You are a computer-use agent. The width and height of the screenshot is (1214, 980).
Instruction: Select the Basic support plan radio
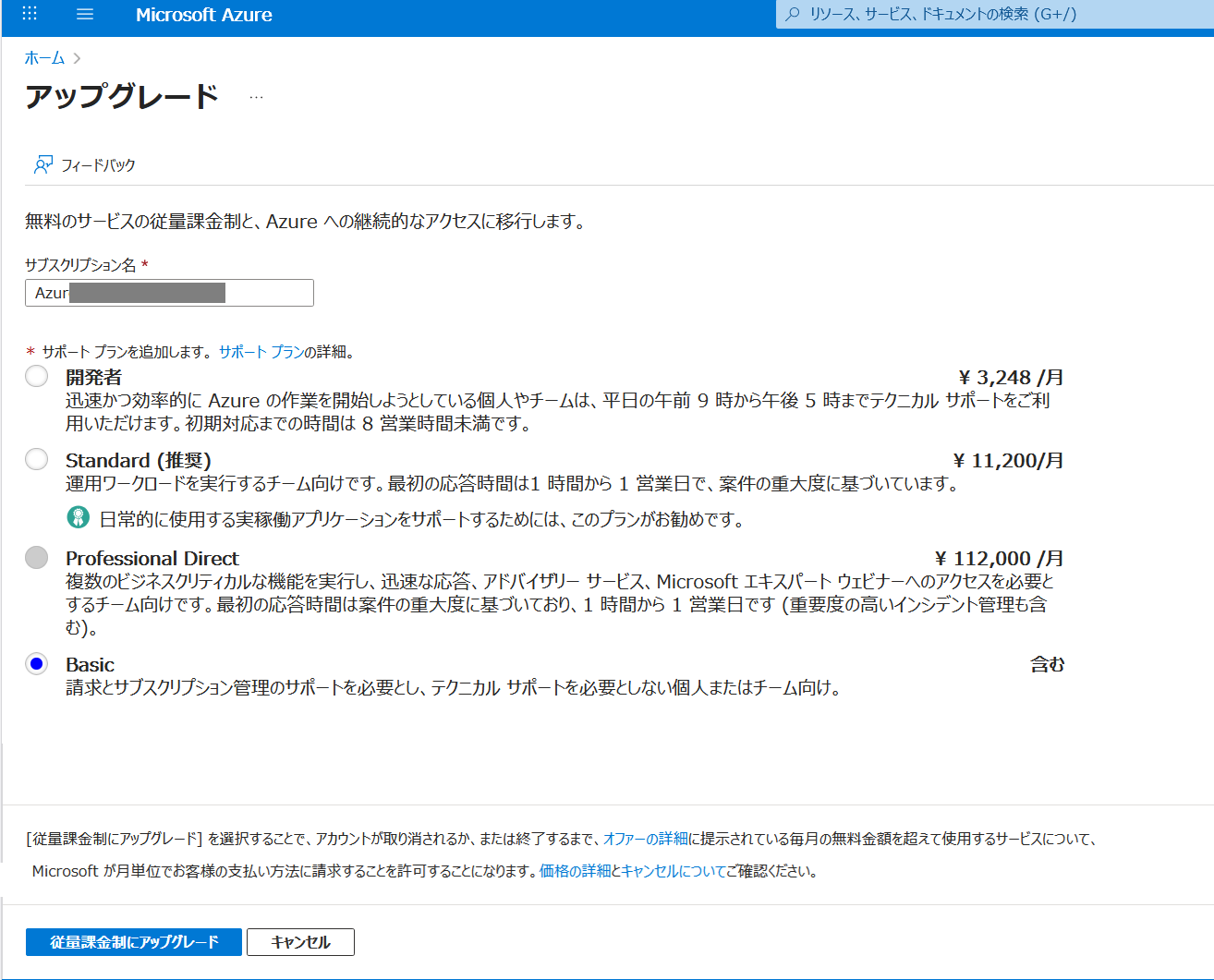click(37, 663)
